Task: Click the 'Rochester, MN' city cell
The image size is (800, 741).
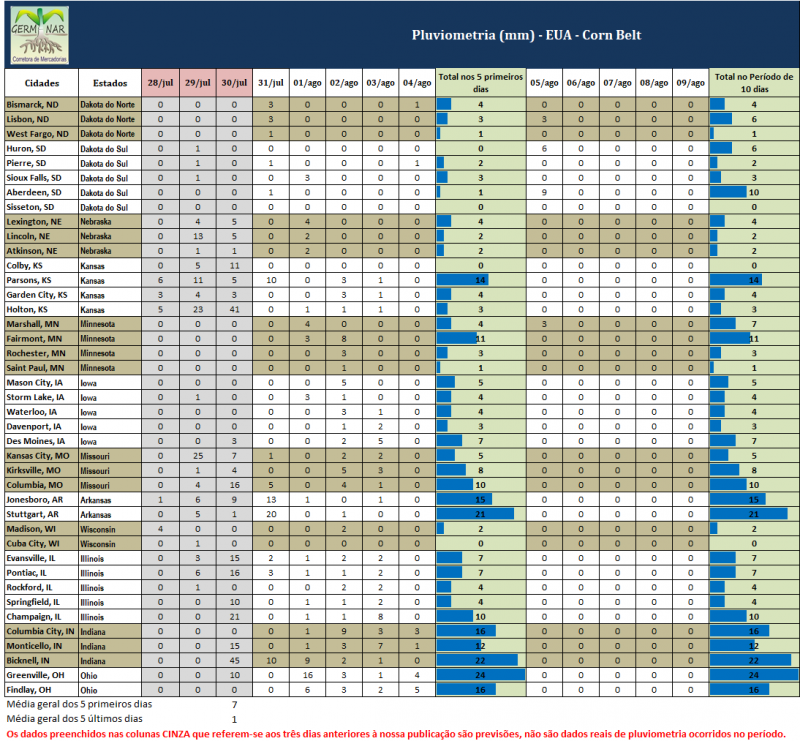Action: [x=42, y=353]
